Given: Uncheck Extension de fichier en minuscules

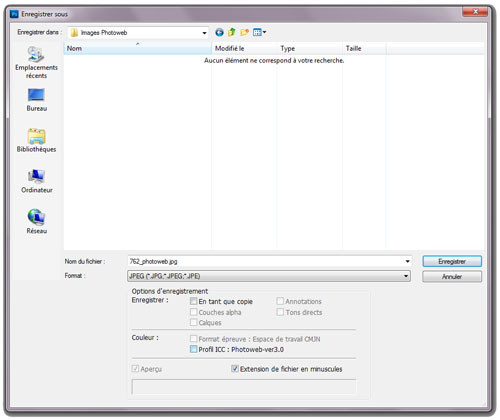Looking at the screenshot, I should pos(235,369).
